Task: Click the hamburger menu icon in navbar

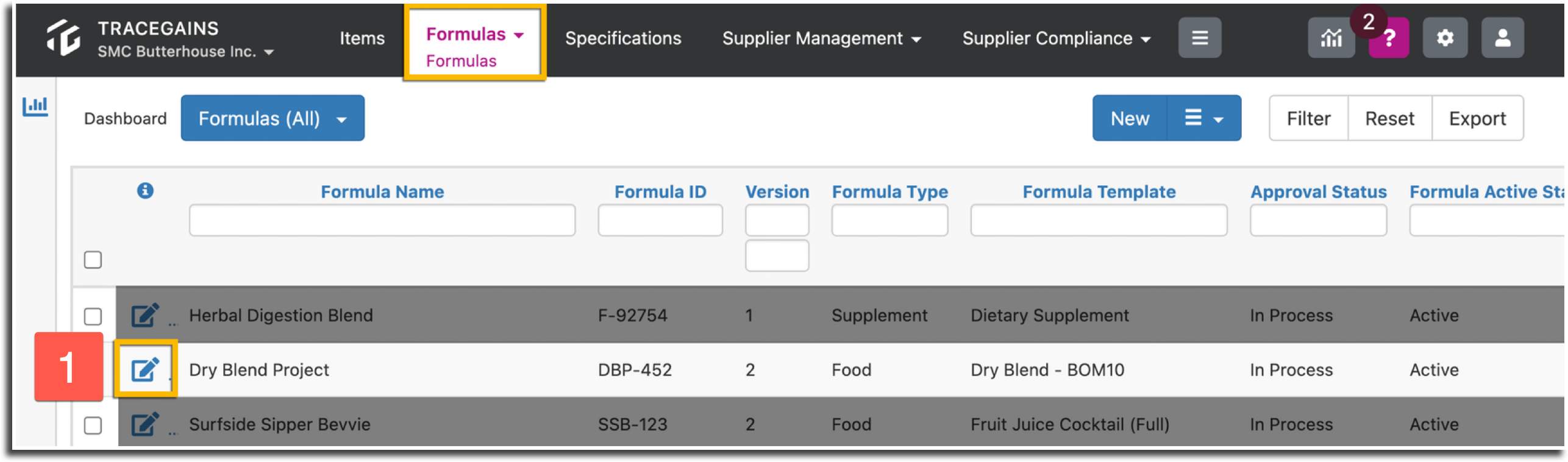Action: coord(1199,38)
